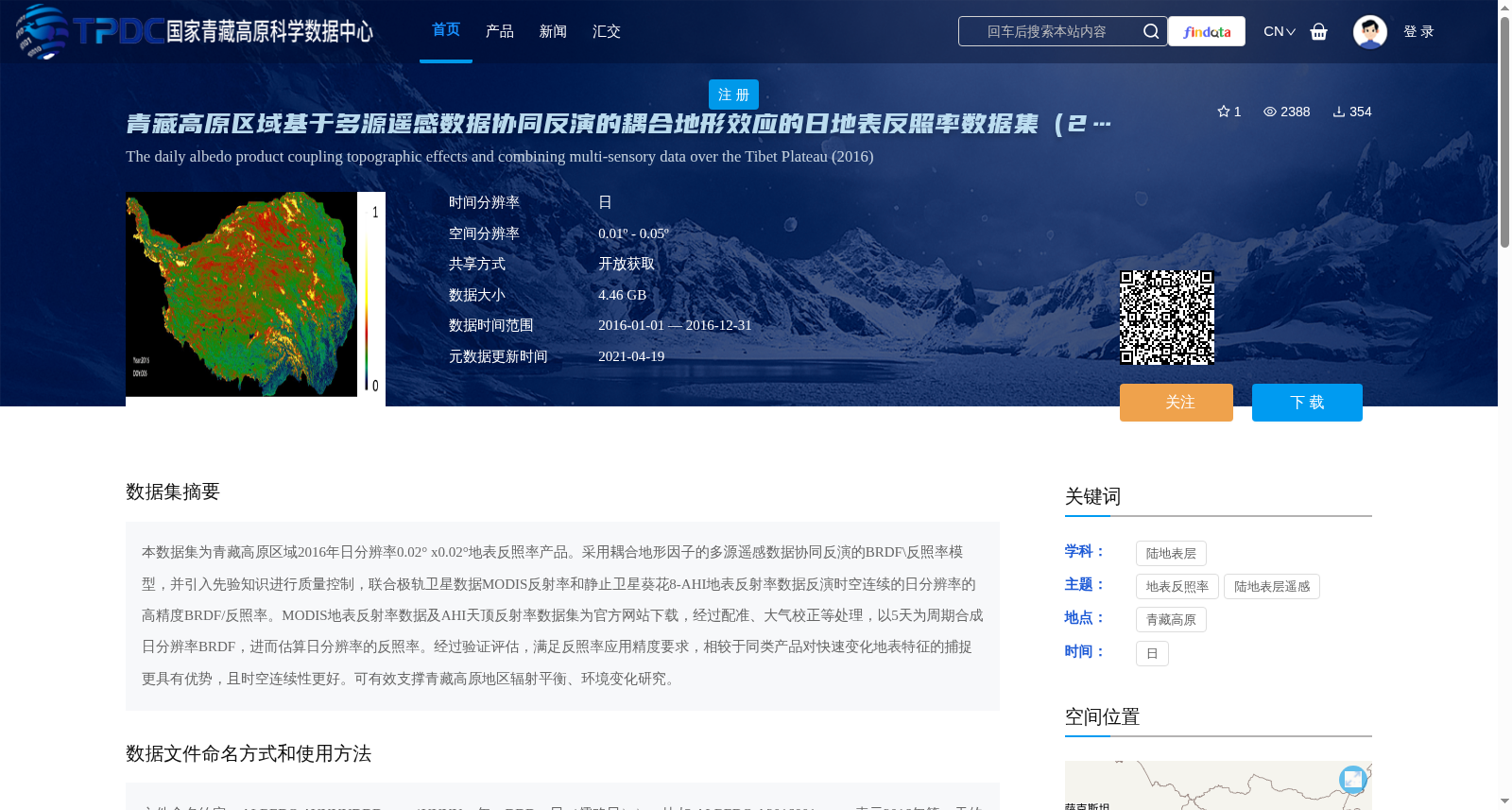This screenshot has height=810, width=1512.
Task: Click the user avatar icon
Action: click(1370, 31)
